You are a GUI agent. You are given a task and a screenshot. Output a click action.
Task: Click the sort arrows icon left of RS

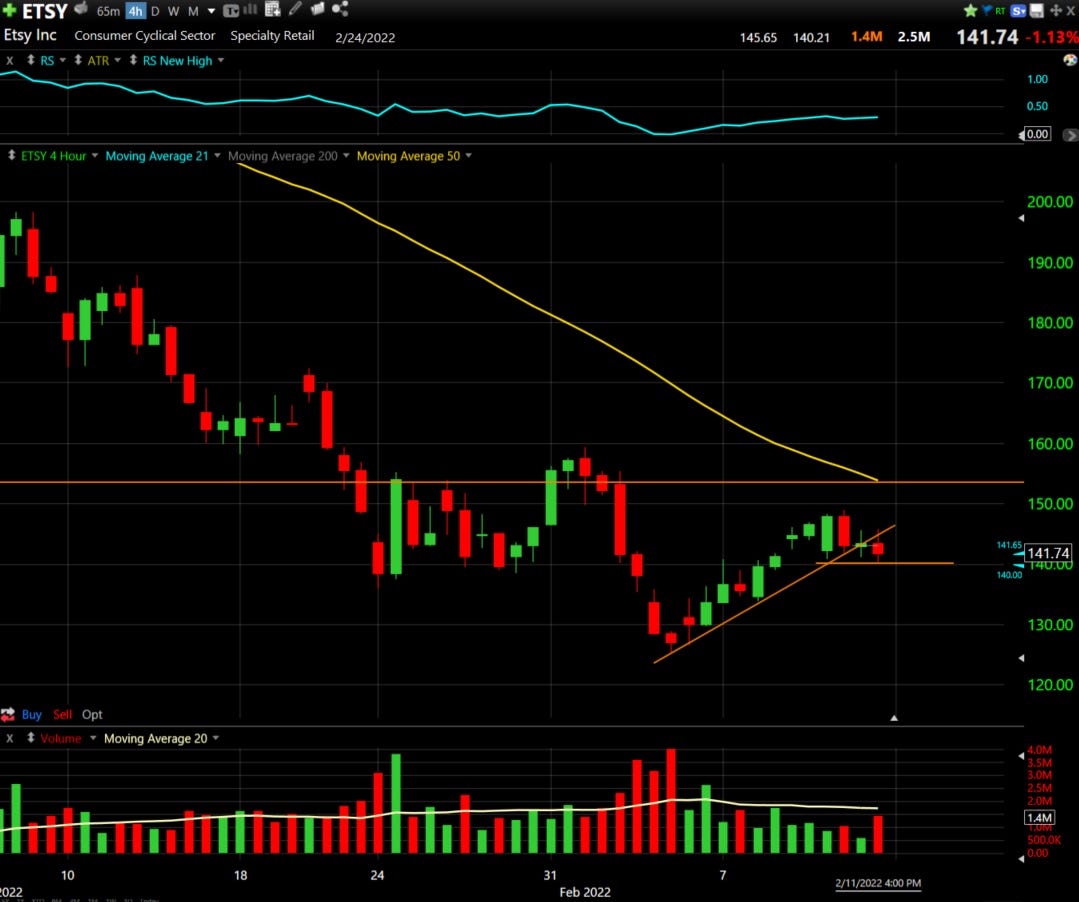[x=31, y=60]
